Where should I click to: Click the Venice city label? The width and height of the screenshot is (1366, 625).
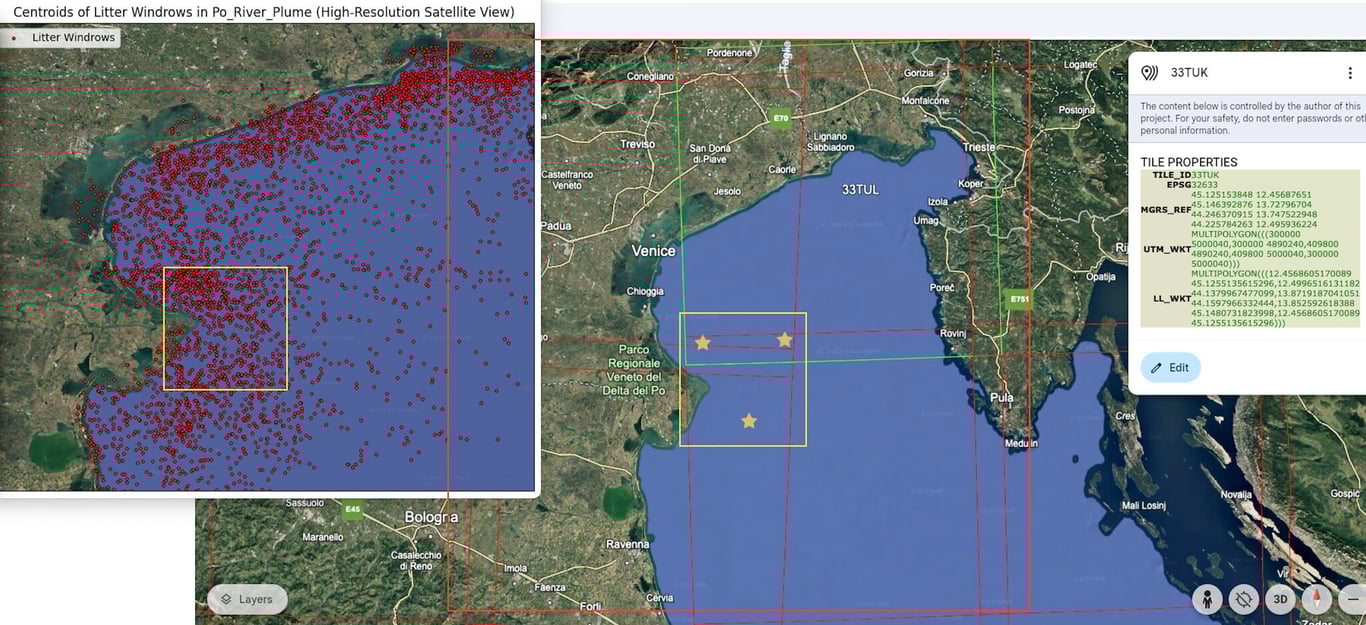click(x=653, y=251)
